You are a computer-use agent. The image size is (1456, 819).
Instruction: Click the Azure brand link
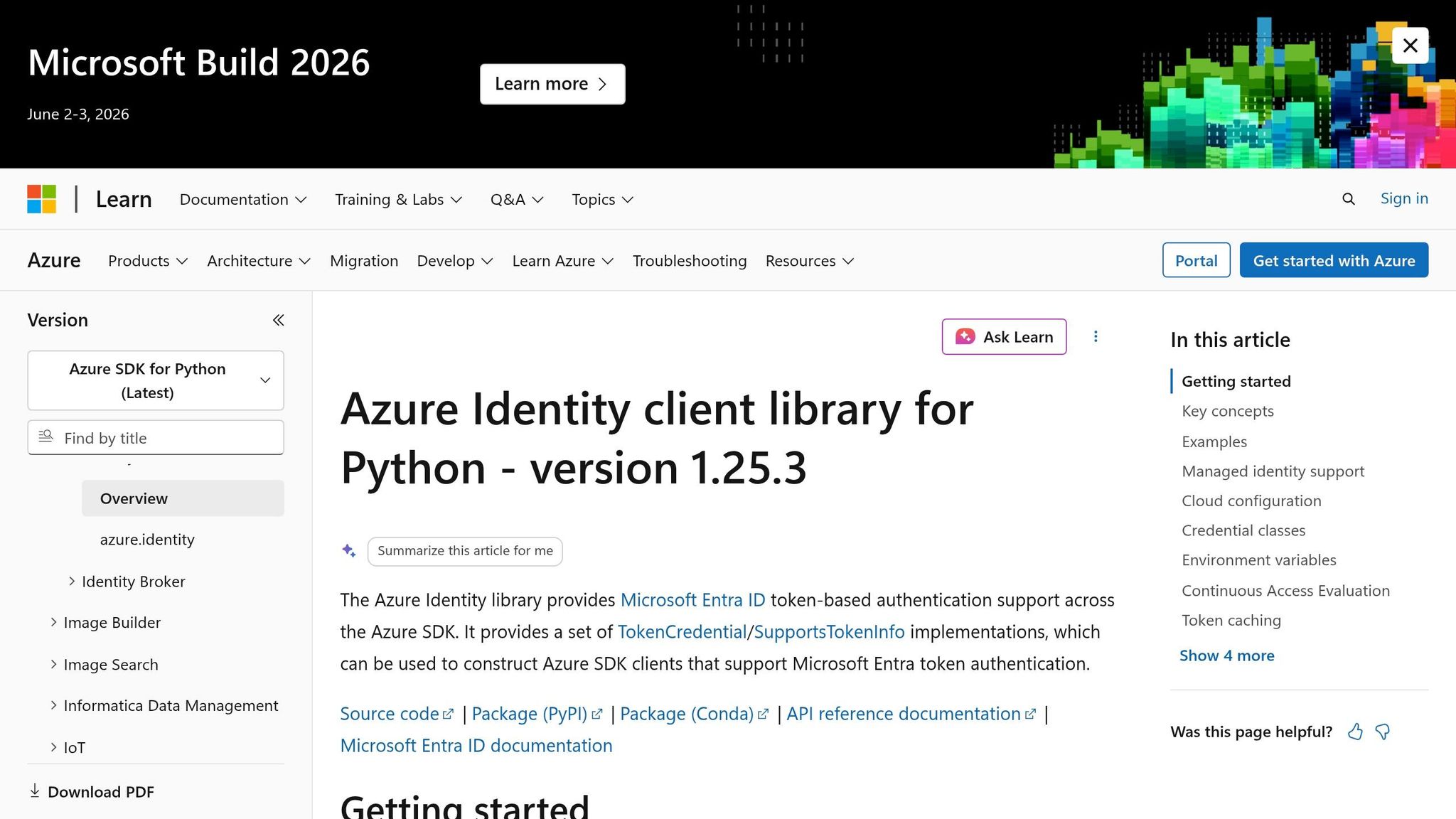[x=54, y=260]
